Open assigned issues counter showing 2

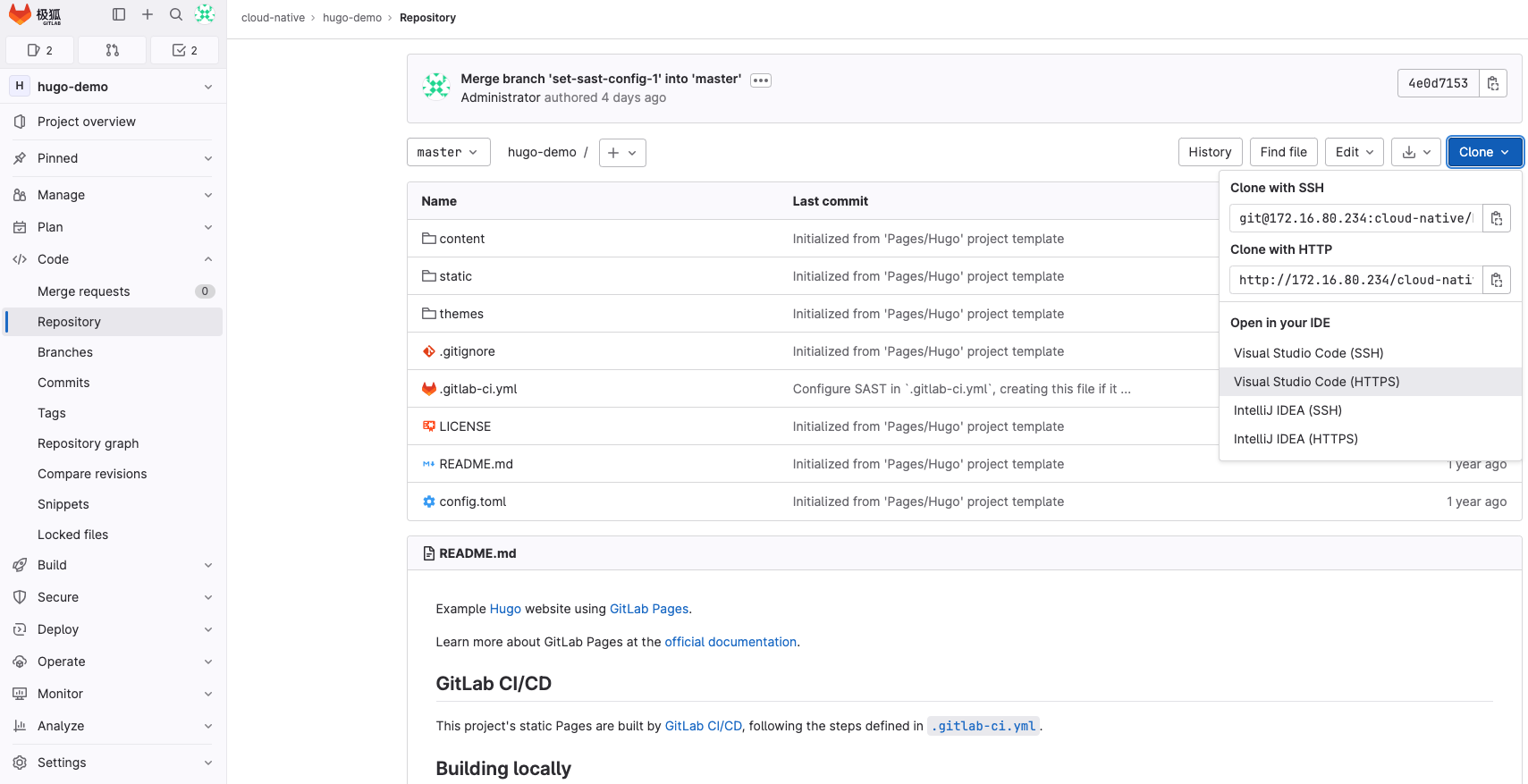point(40,50)
